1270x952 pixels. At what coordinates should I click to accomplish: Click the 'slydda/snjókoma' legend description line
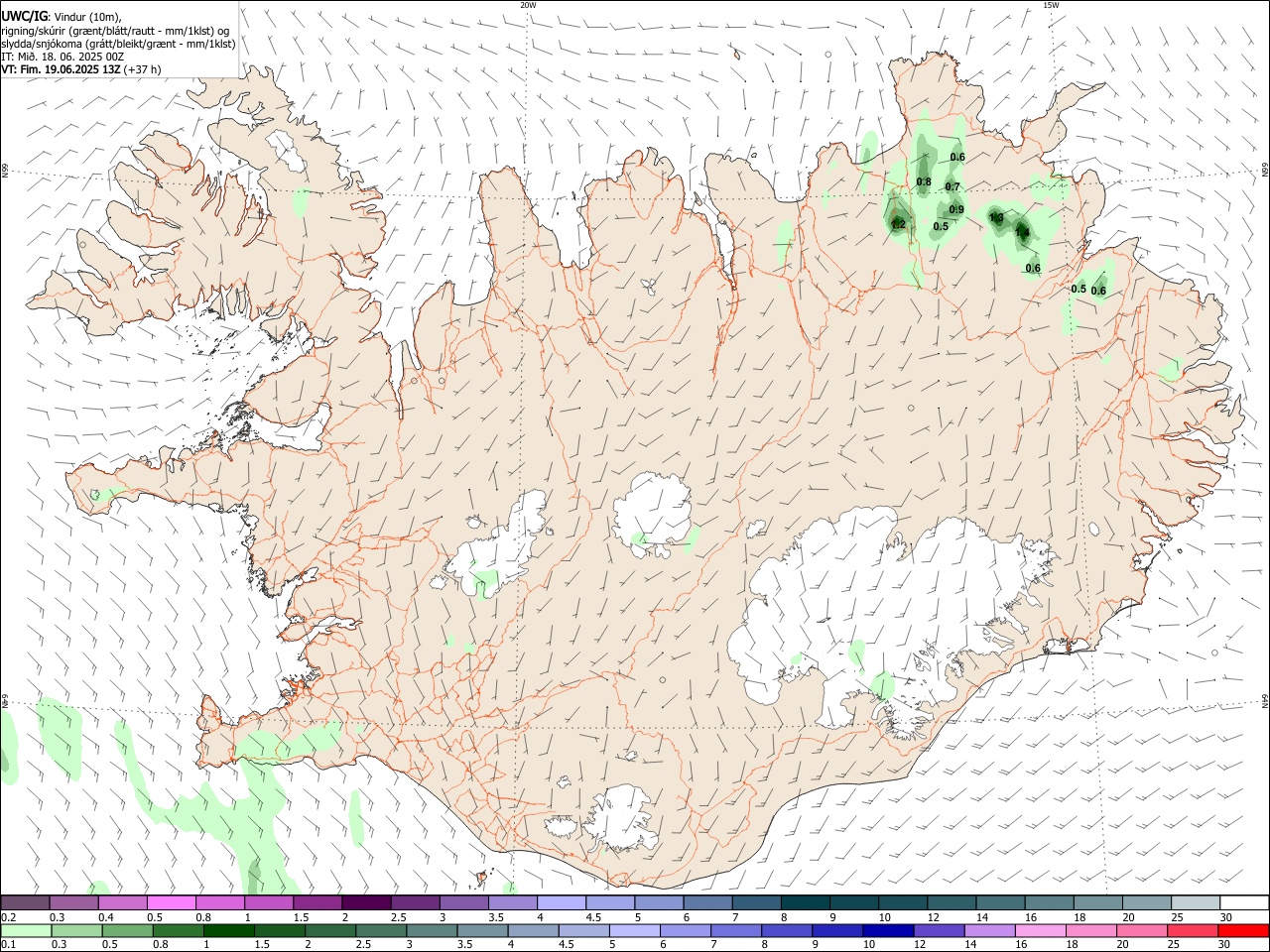(x=118, y=44)
